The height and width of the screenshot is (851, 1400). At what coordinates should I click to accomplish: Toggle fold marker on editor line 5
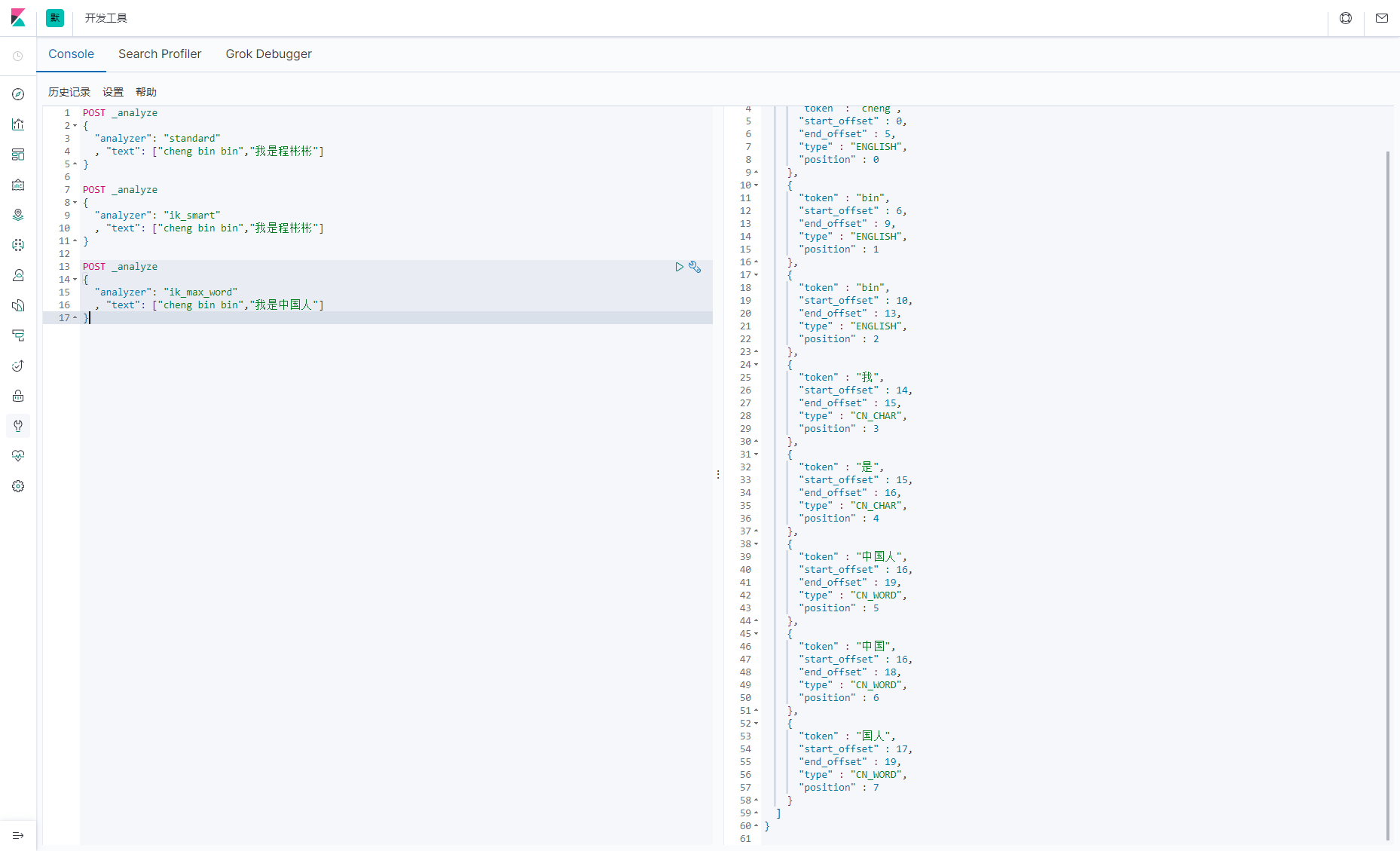[75, 164]
